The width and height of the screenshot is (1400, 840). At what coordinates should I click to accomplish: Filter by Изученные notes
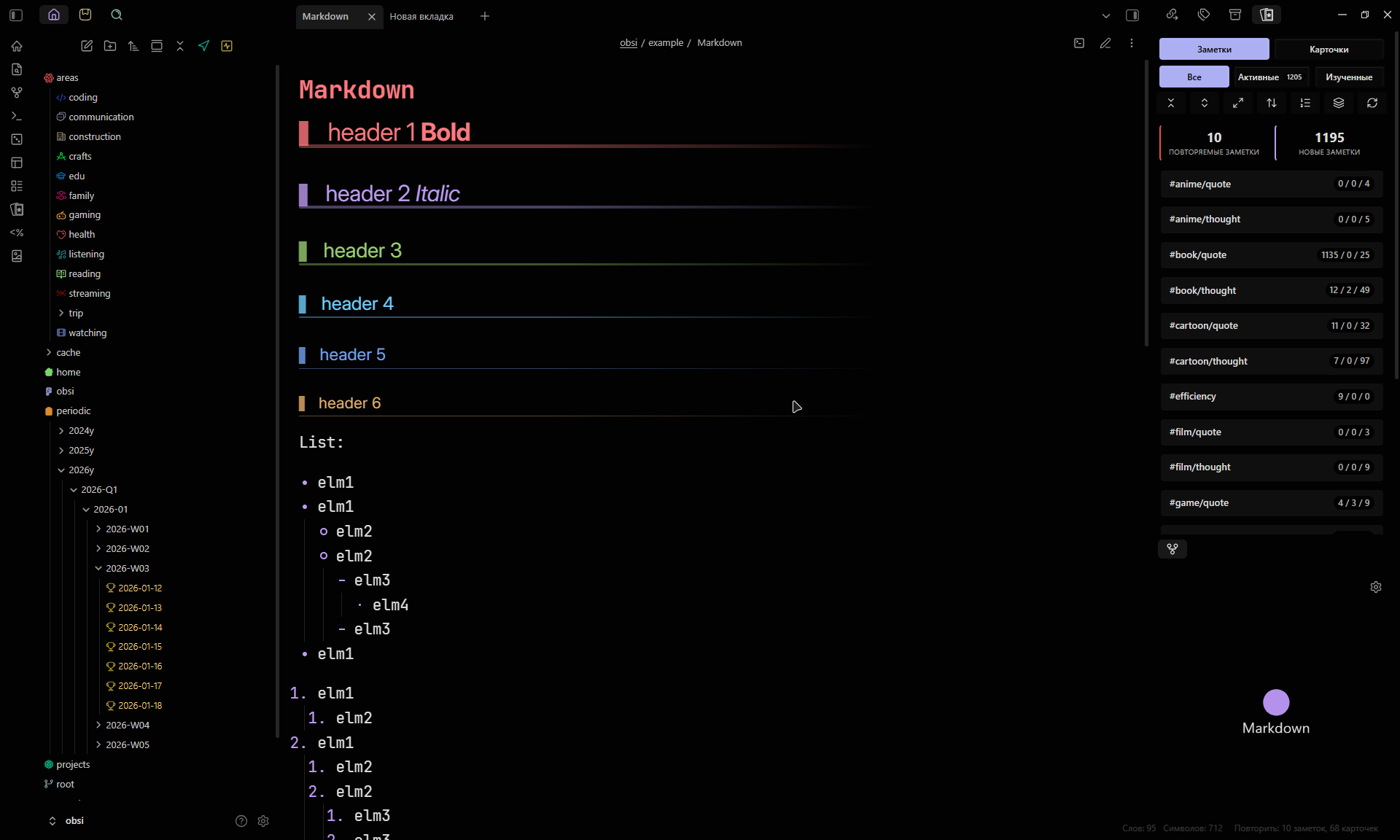click(1349, 77)
